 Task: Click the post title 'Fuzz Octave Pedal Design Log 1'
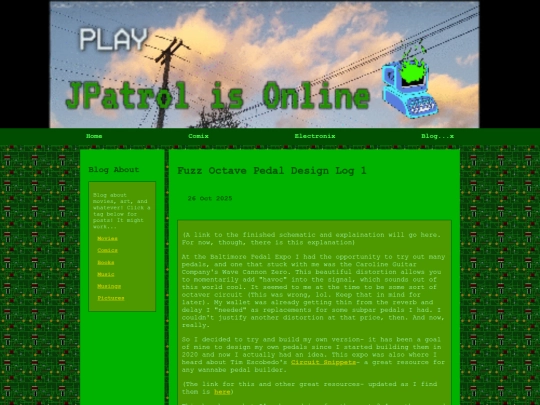272,171
